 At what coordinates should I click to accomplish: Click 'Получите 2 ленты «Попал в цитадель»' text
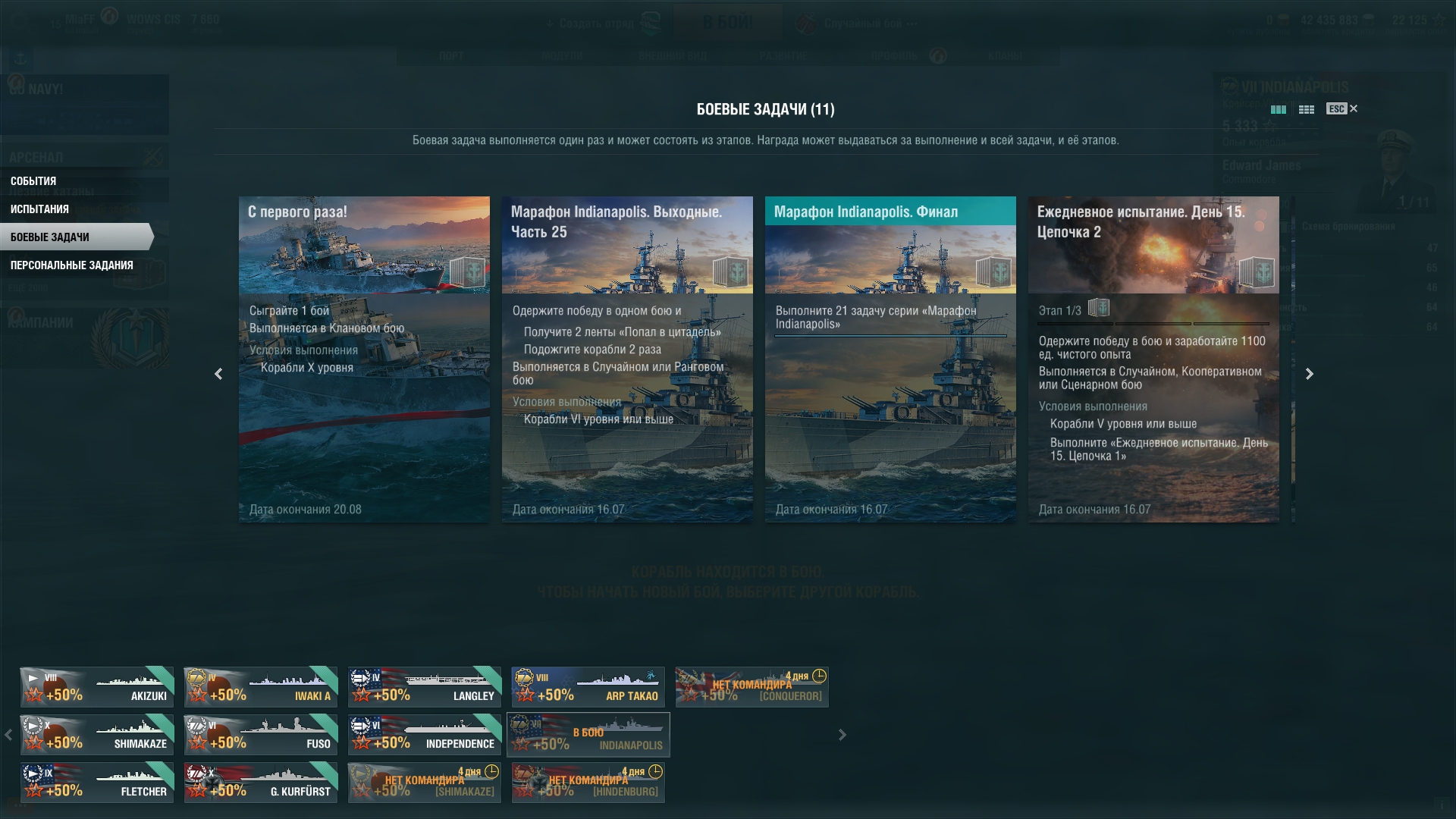[623, 332]
